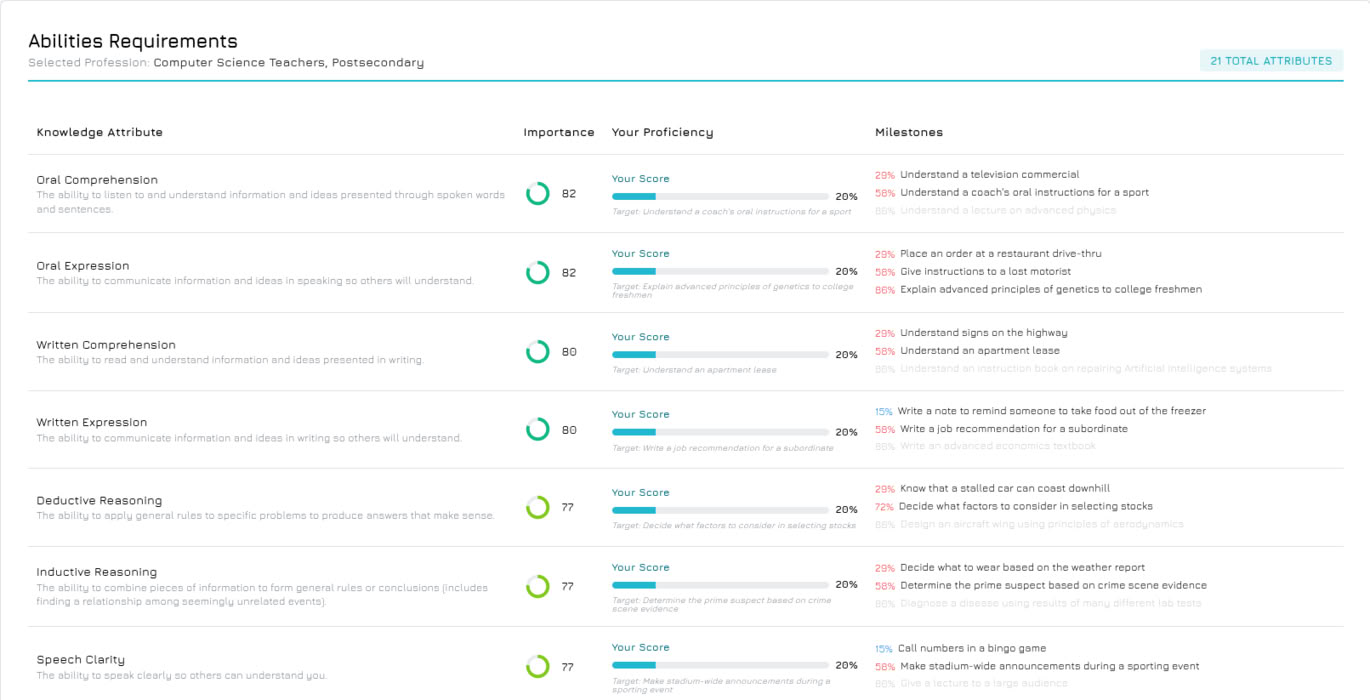Viewport: 1370px width, 700px height.
Task: Select milestone 'Understand a television commercial'
Action: pyautogui.click(x=989, y=175)
